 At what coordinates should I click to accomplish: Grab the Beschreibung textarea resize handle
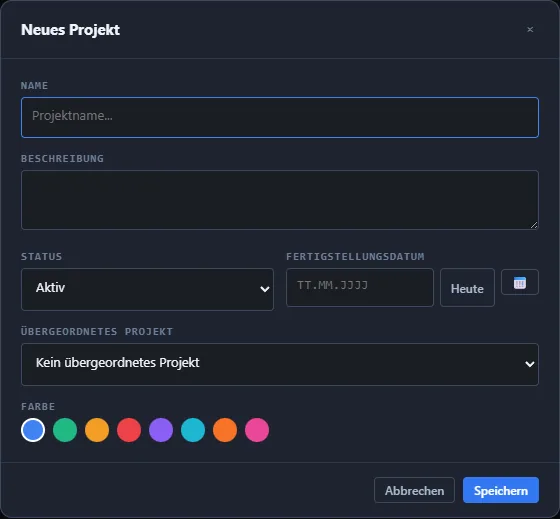pyautogui.click(x=534, y=225)
